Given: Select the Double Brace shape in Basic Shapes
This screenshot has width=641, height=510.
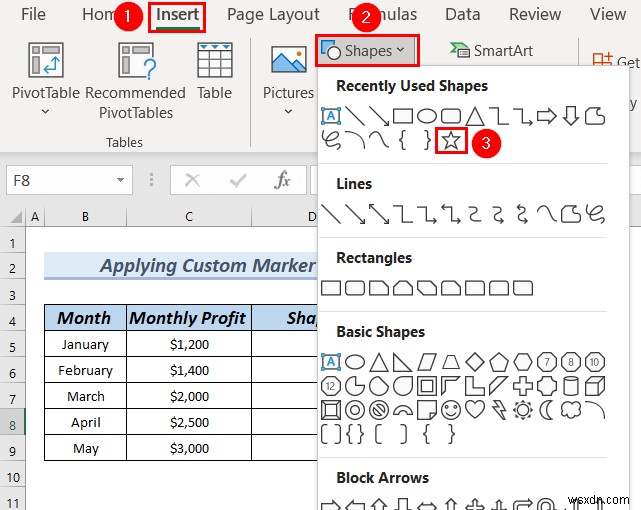Looking at the screenshot, I should pyautogui.click(x=355, y=434).
